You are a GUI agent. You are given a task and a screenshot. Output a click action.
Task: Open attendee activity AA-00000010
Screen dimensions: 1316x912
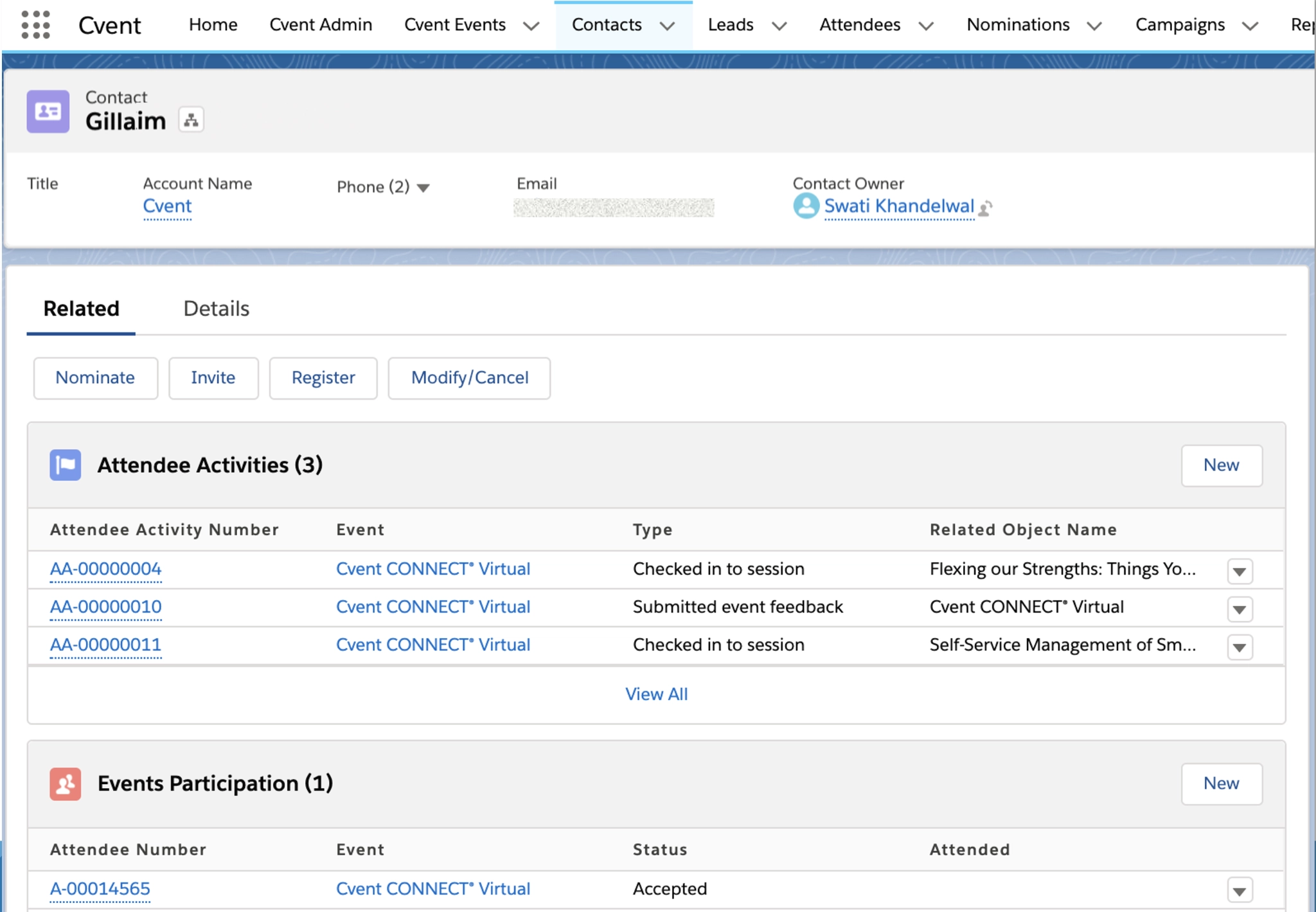(x=105, y=607)
